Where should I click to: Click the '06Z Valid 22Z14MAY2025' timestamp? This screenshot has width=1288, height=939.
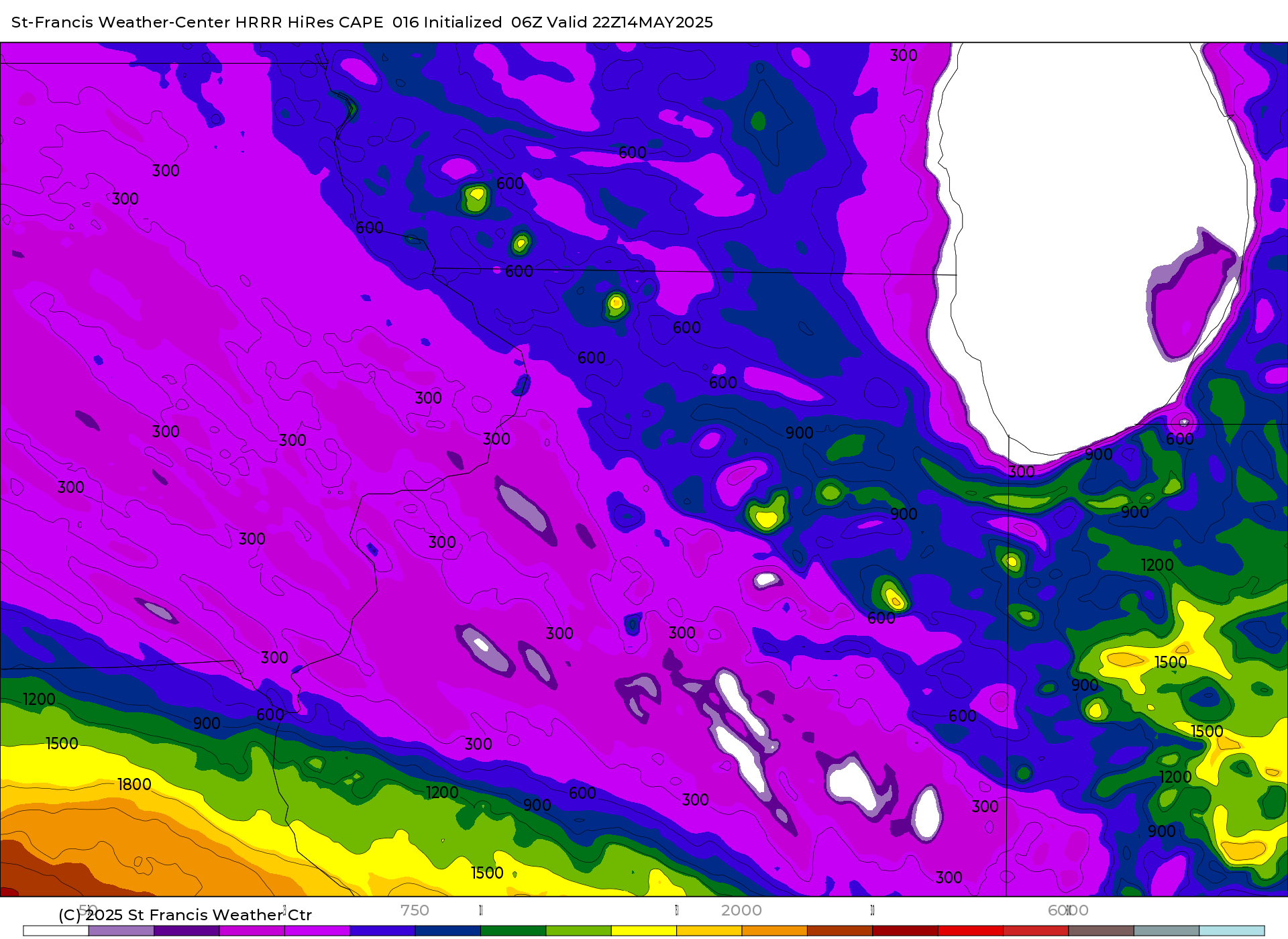point(612,22)
